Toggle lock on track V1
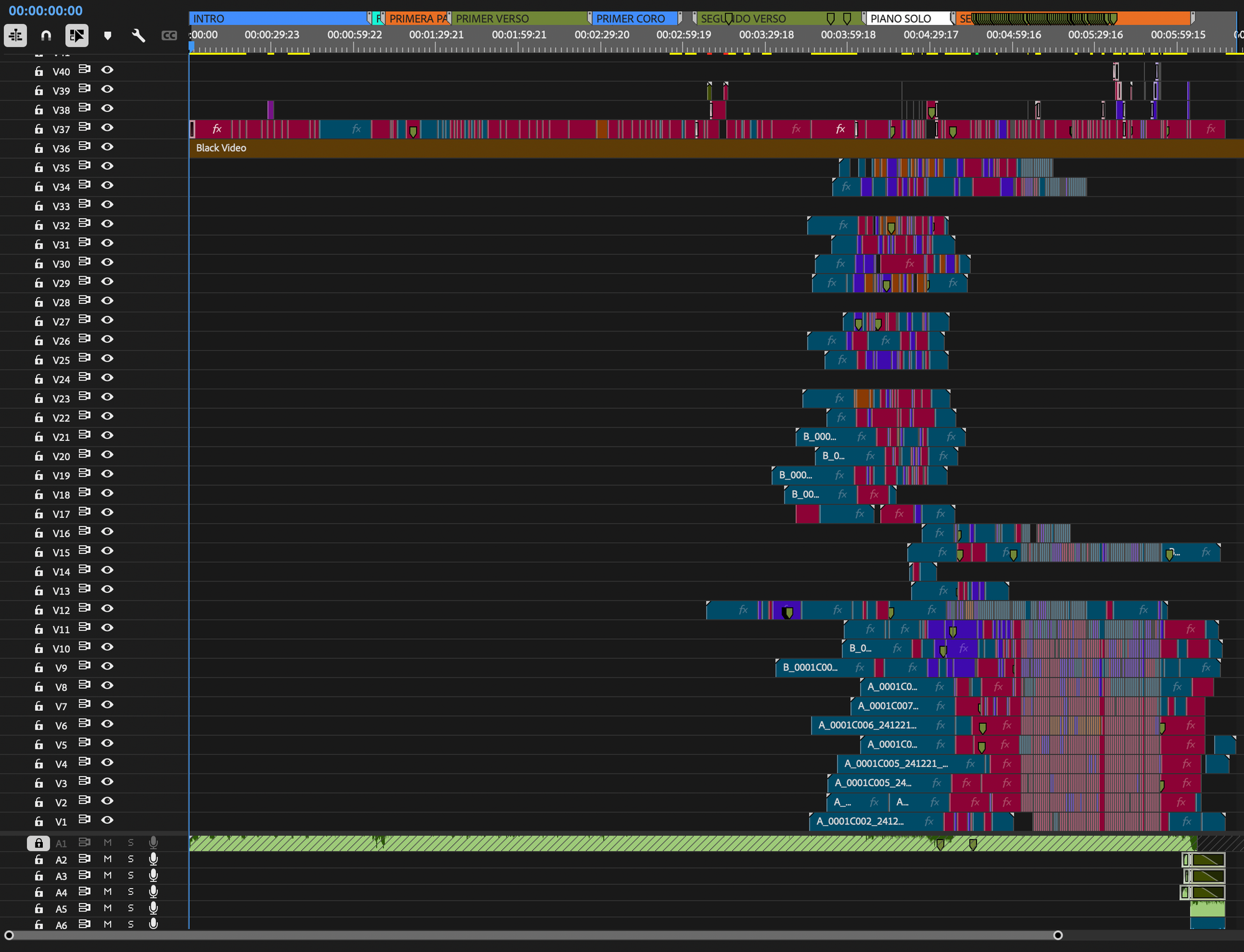 click(39, 821)
